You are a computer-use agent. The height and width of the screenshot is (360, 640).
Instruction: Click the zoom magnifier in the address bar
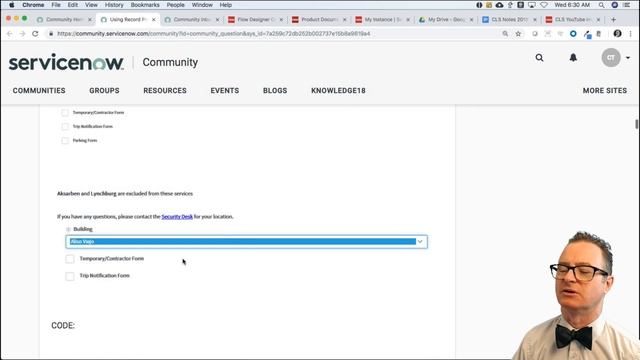pyautogui.click(x=505, y=34)
